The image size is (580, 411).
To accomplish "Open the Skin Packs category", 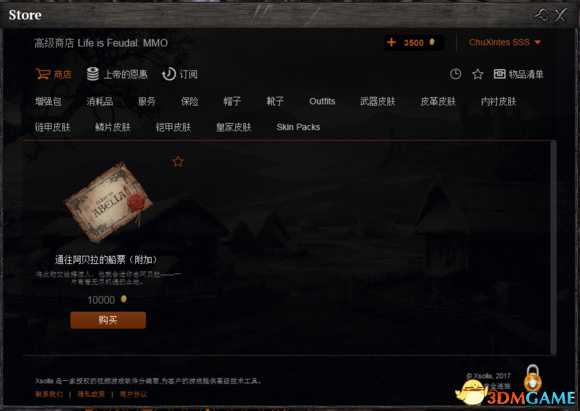I will click(298, 127).
